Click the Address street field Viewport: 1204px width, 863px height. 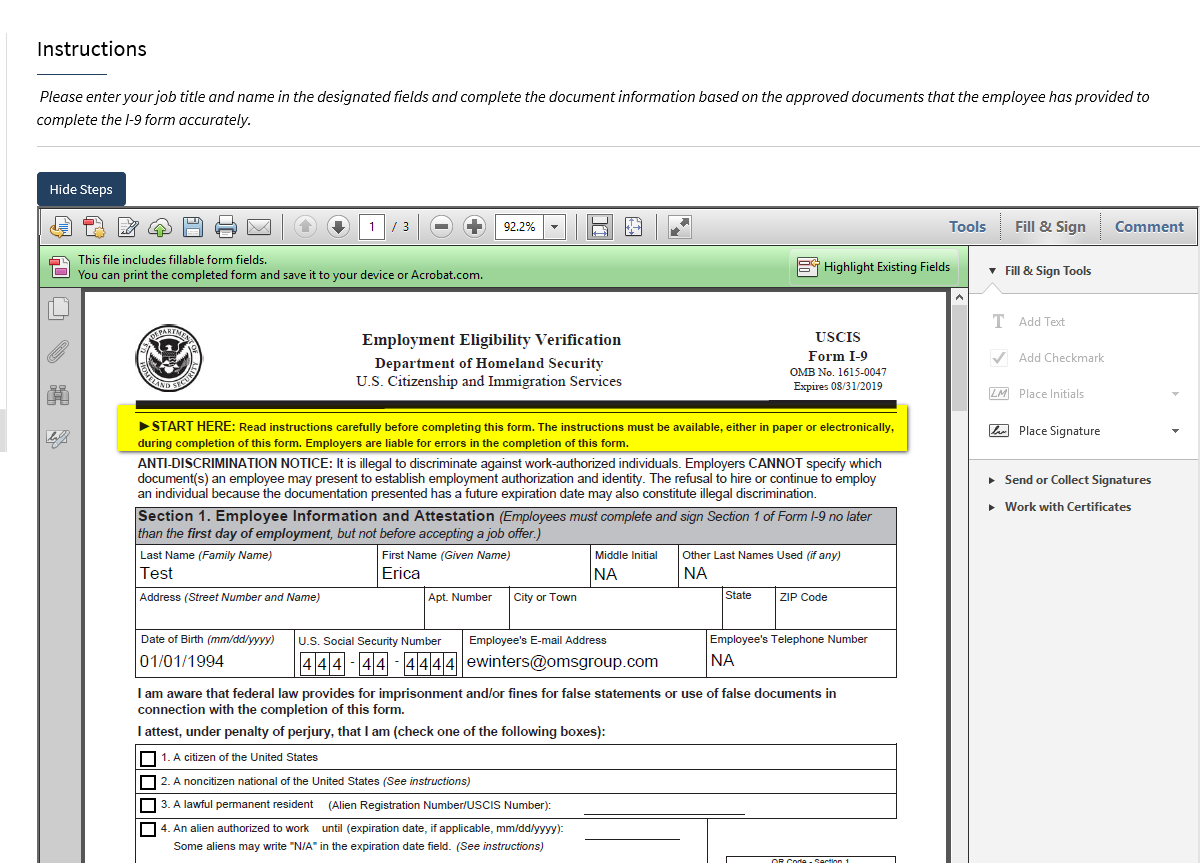(280, 608)
